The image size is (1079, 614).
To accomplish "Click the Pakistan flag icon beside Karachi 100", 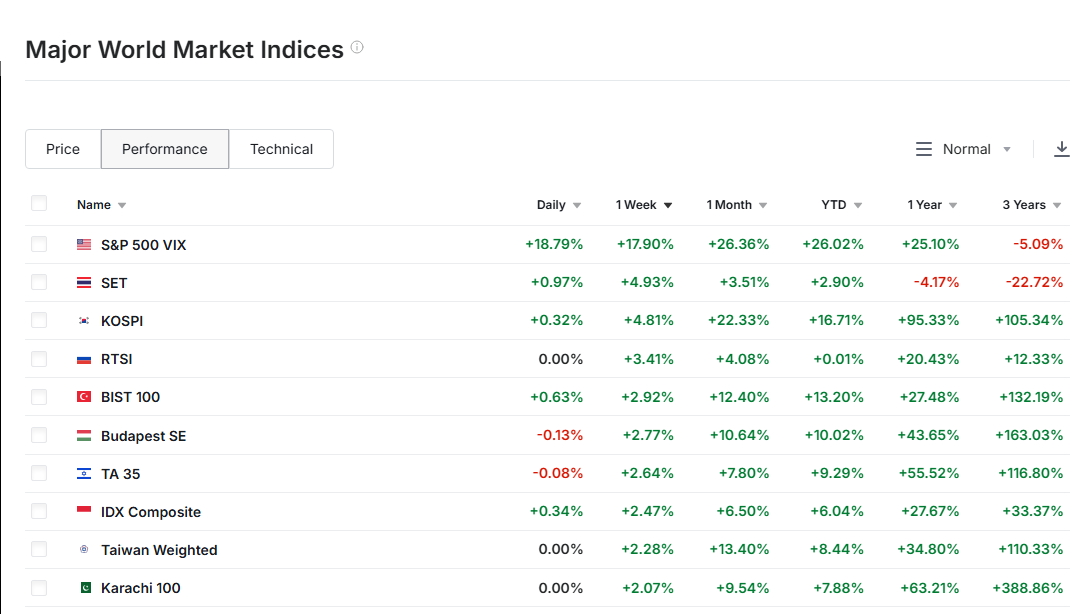I will point(84,588).
